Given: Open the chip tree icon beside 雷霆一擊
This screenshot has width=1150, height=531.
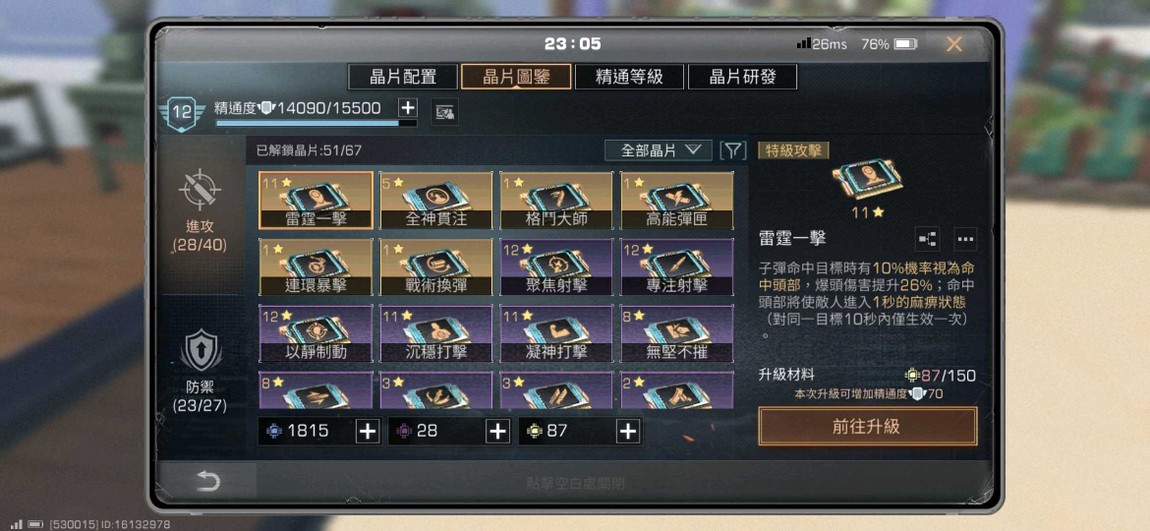Looking at the screenshot, I should pos(927,239).
